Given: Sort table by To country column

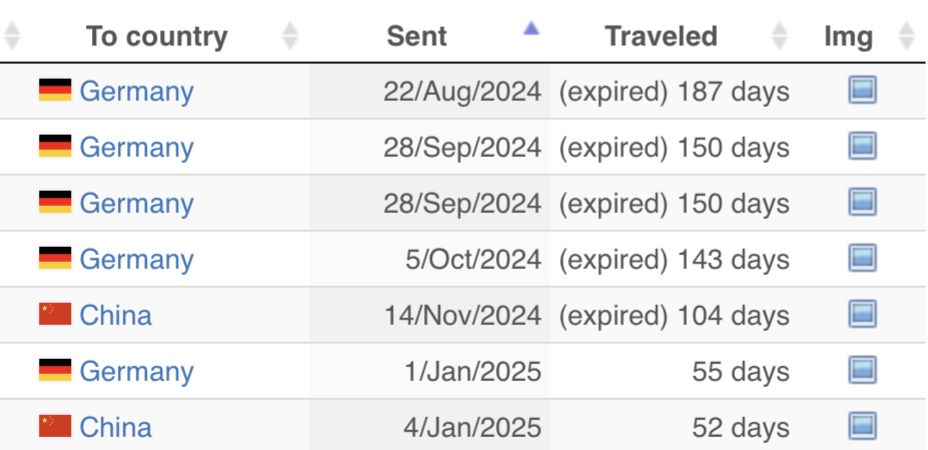Looking at the screenshot, I should coord(289,36).
